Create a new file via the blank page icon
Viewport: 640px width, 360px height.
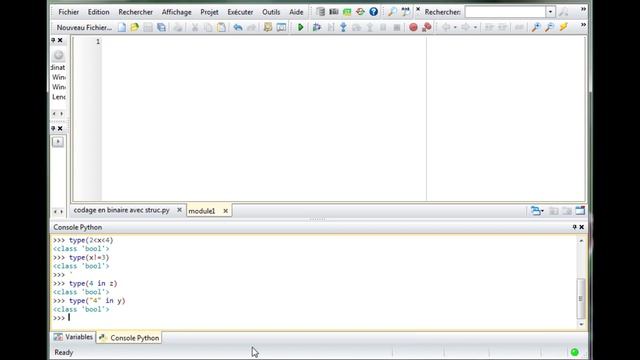[x=122, y=27]
